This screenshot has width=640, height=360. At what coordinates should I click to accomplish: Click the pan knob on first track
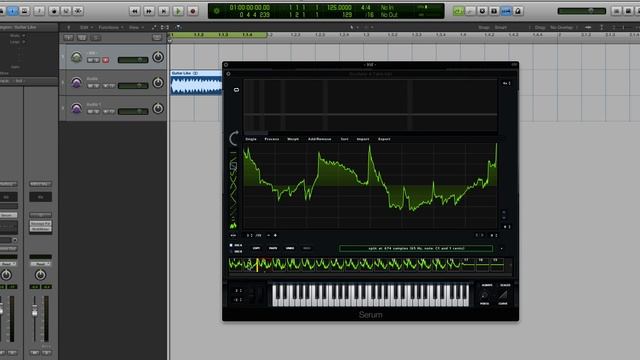coord(158,57)
